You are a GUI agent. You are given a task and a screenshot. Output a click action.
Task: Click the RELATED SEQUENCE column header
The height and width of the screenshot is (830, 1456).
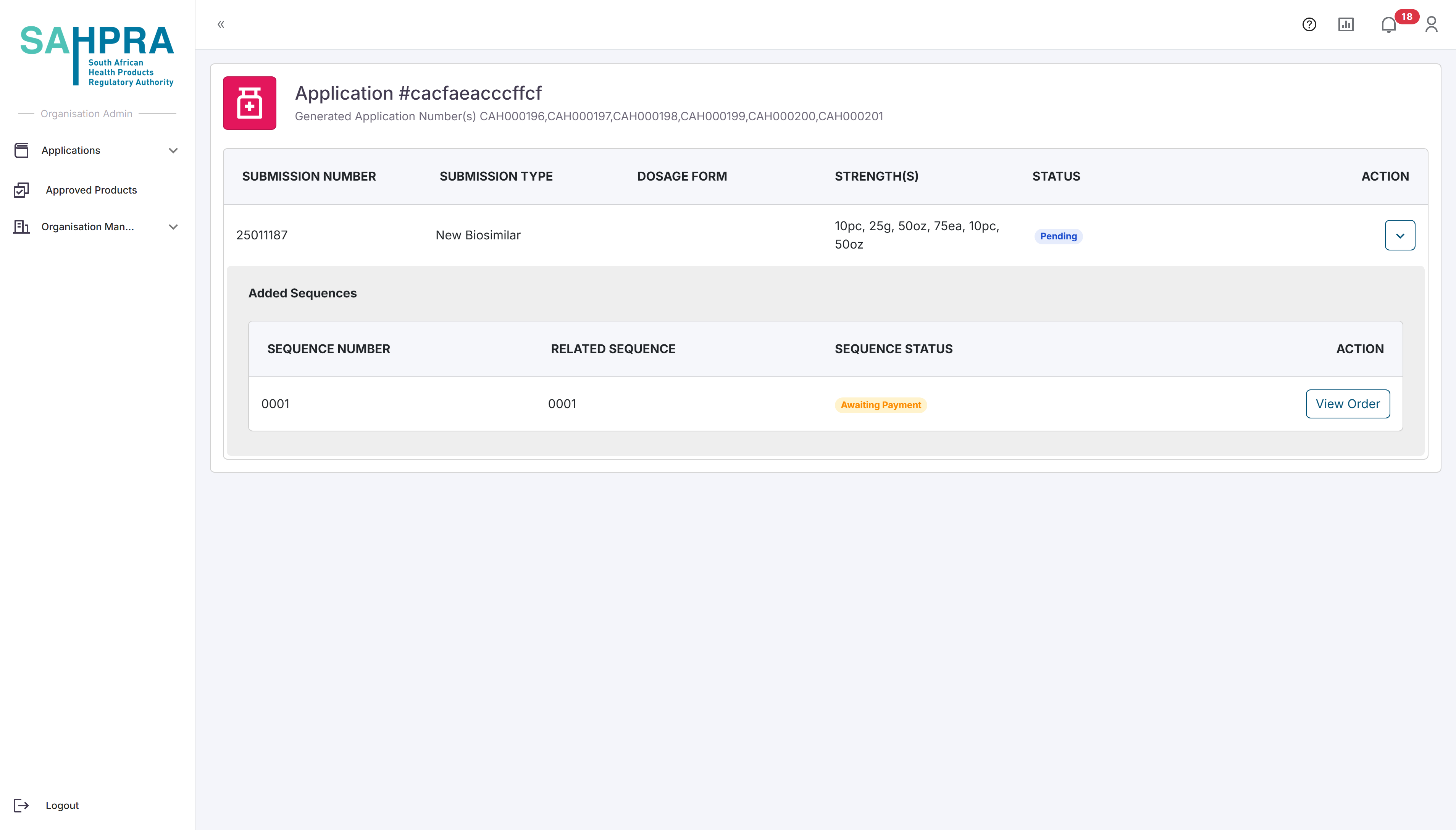(x=613, y=349)
